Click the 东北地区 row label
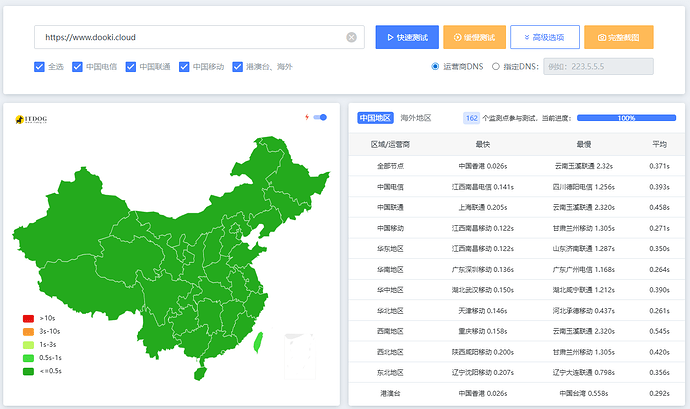This screenshot has width=690, height=409. 390,372
